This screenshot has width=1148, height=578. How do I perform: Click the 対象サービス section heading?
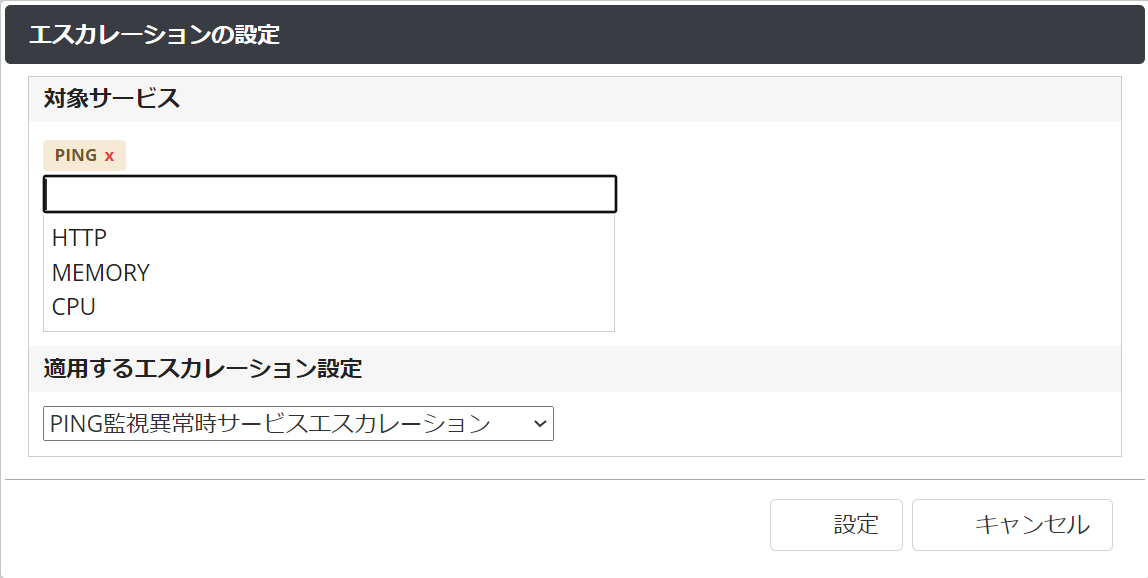point(112,99)
